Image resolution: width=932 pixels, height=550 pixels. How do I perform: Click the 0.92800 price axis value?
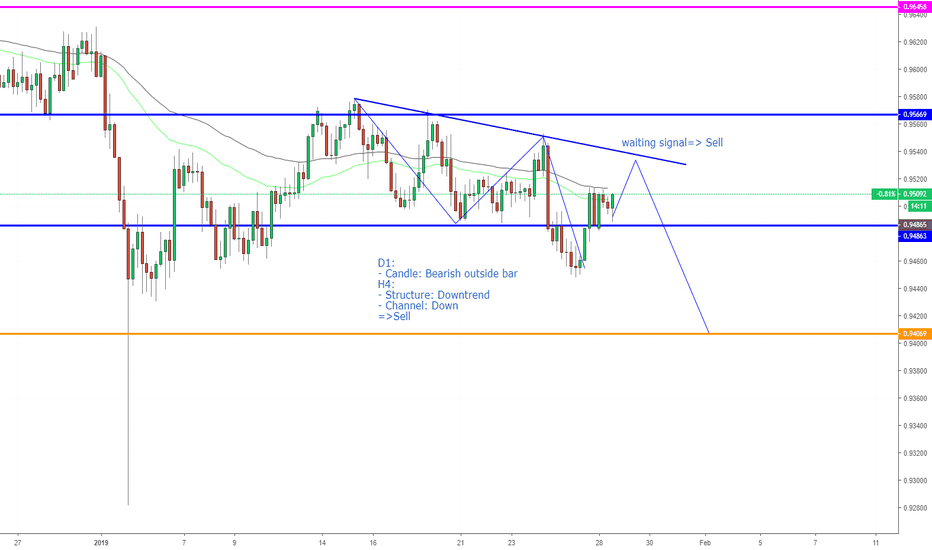click(x=915, y=508)
